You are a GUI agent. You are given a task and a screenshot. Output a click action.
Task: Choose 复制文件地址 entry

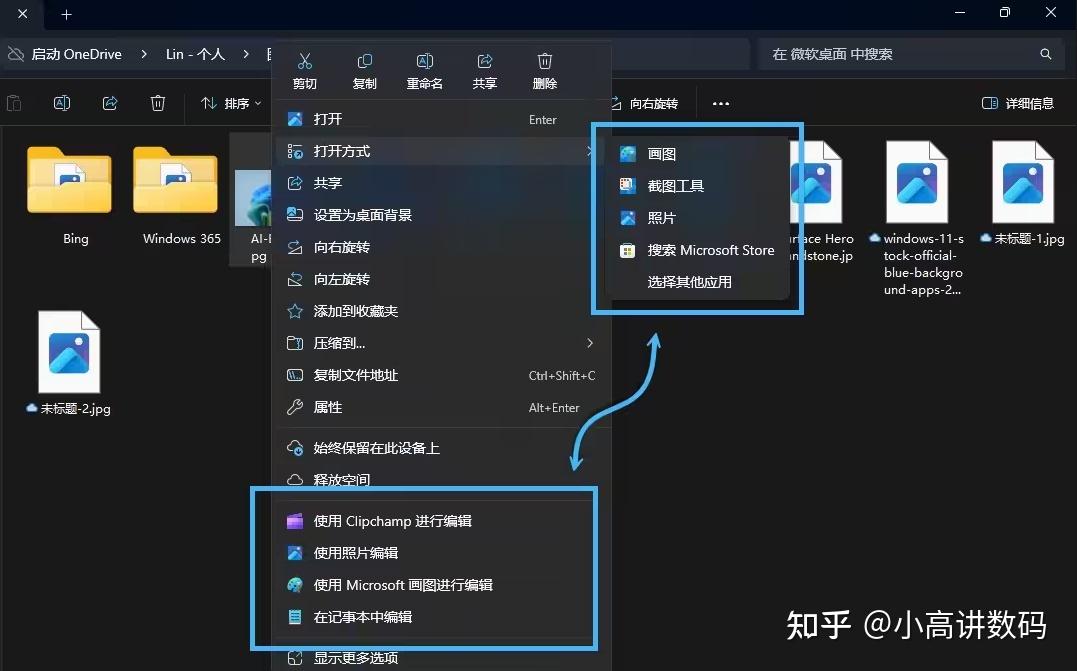click(441, 375)
